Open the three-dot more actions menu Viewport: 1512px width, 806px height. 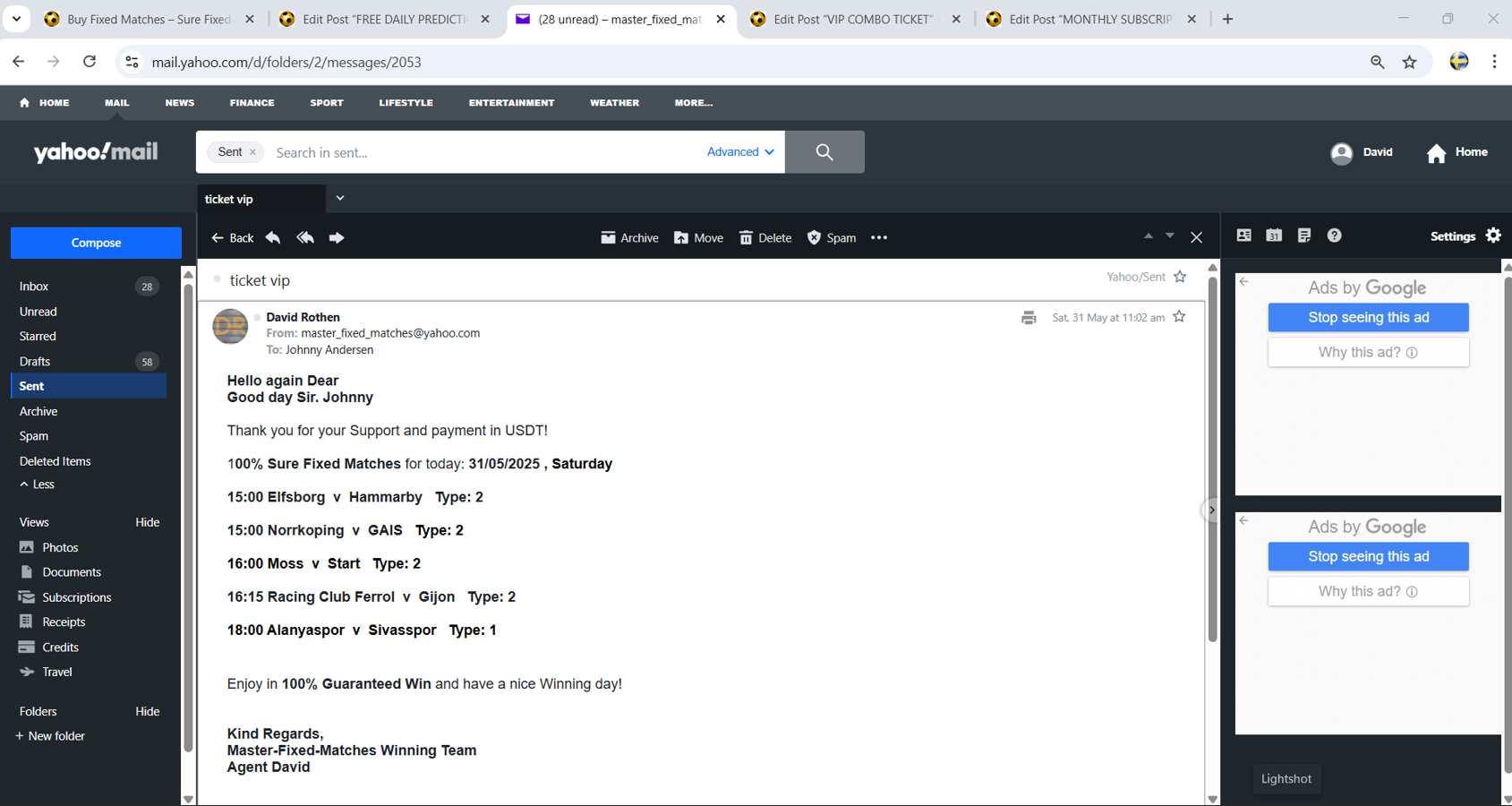pyautogui.click(x=879, y=237)
